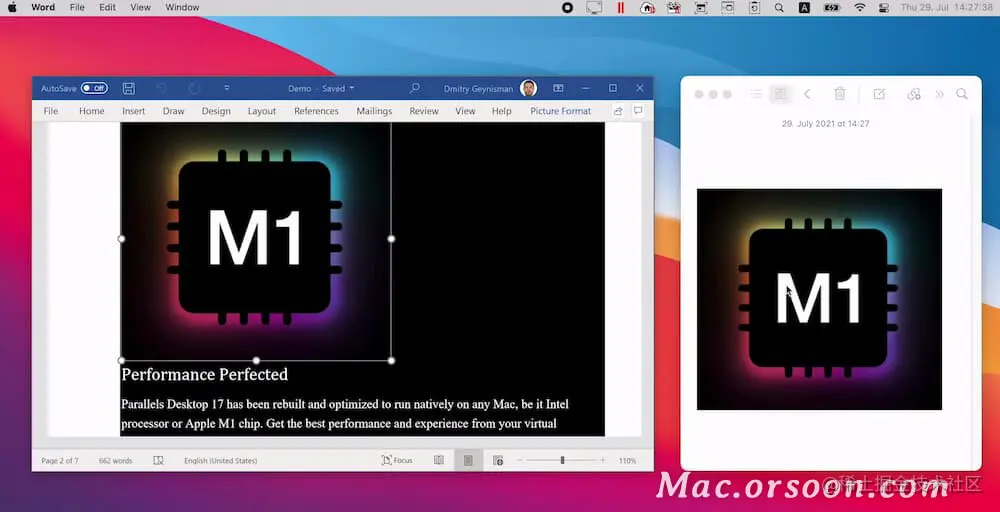Switch to the View ribbon tab

[x=466, y=111]
